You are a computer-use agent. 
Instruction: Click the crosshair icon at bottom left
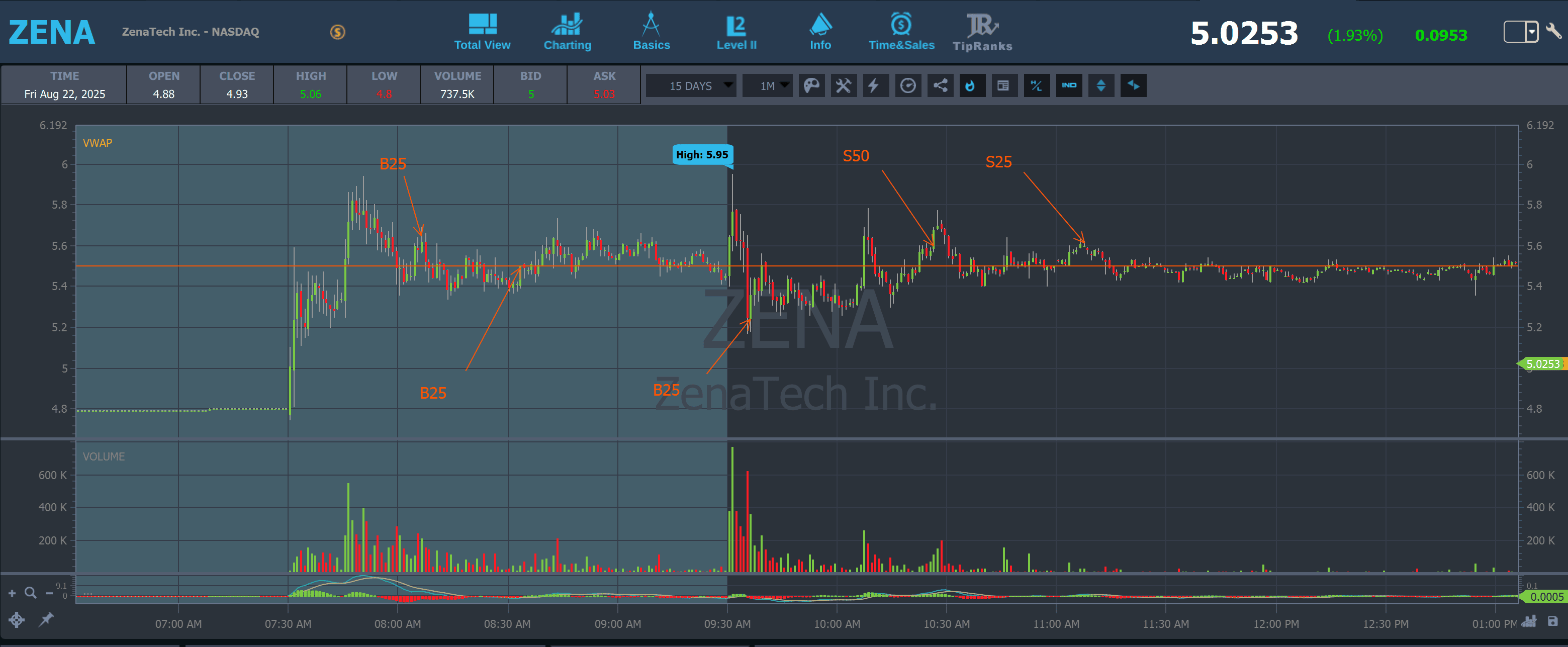17,620
